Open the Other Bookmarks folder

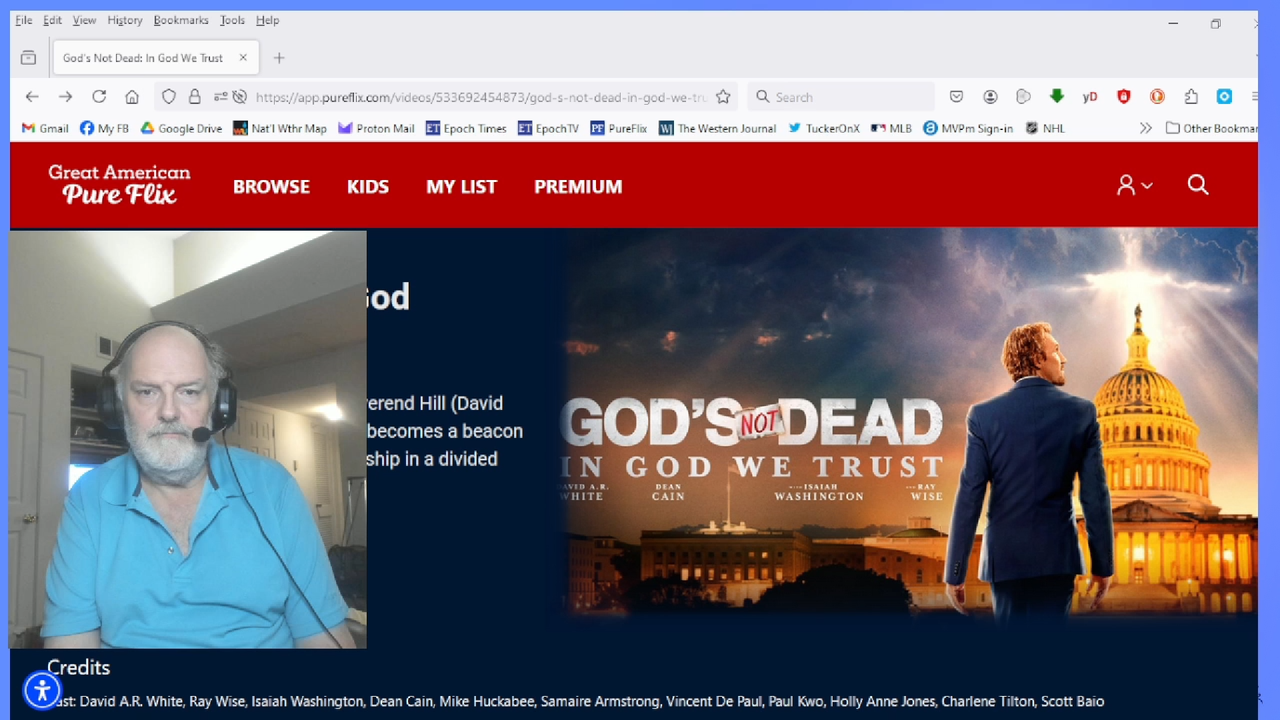pos(1211,128)
